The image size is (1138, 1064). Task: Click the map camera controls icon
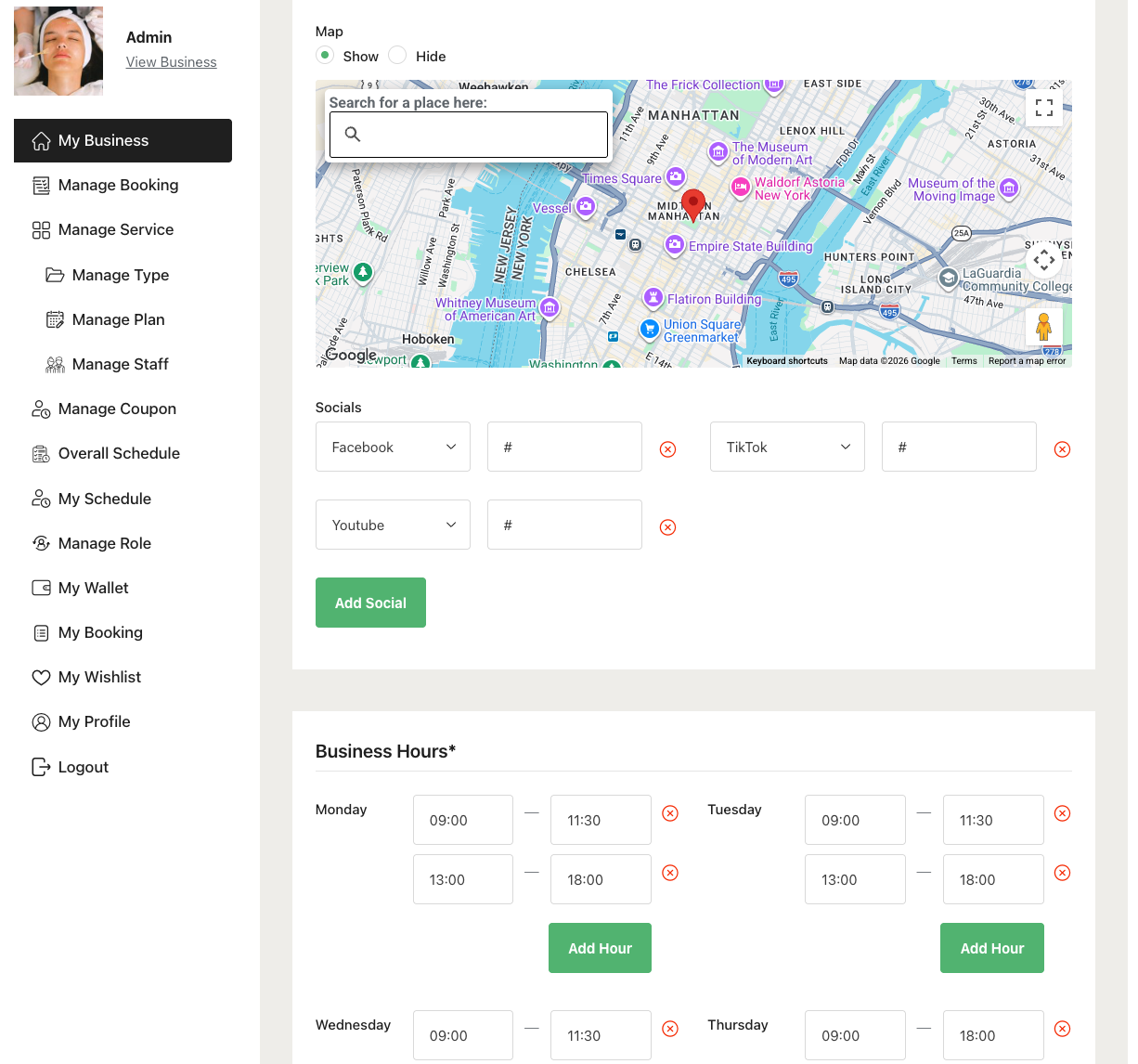click(x=1044, y=259)
